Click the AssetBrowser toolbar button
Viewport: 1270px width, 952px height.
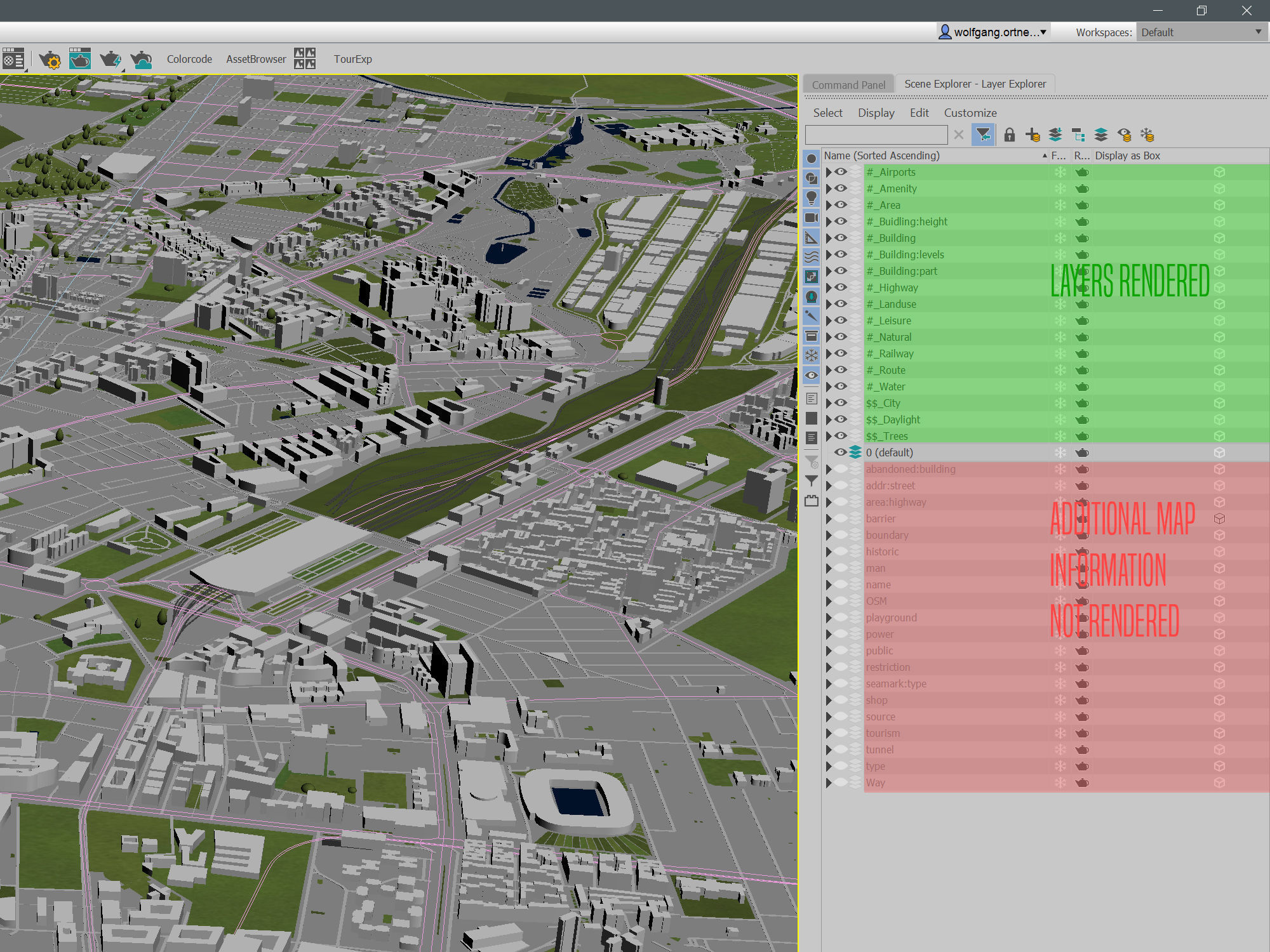pyautogui.click(x=256, y=59)
